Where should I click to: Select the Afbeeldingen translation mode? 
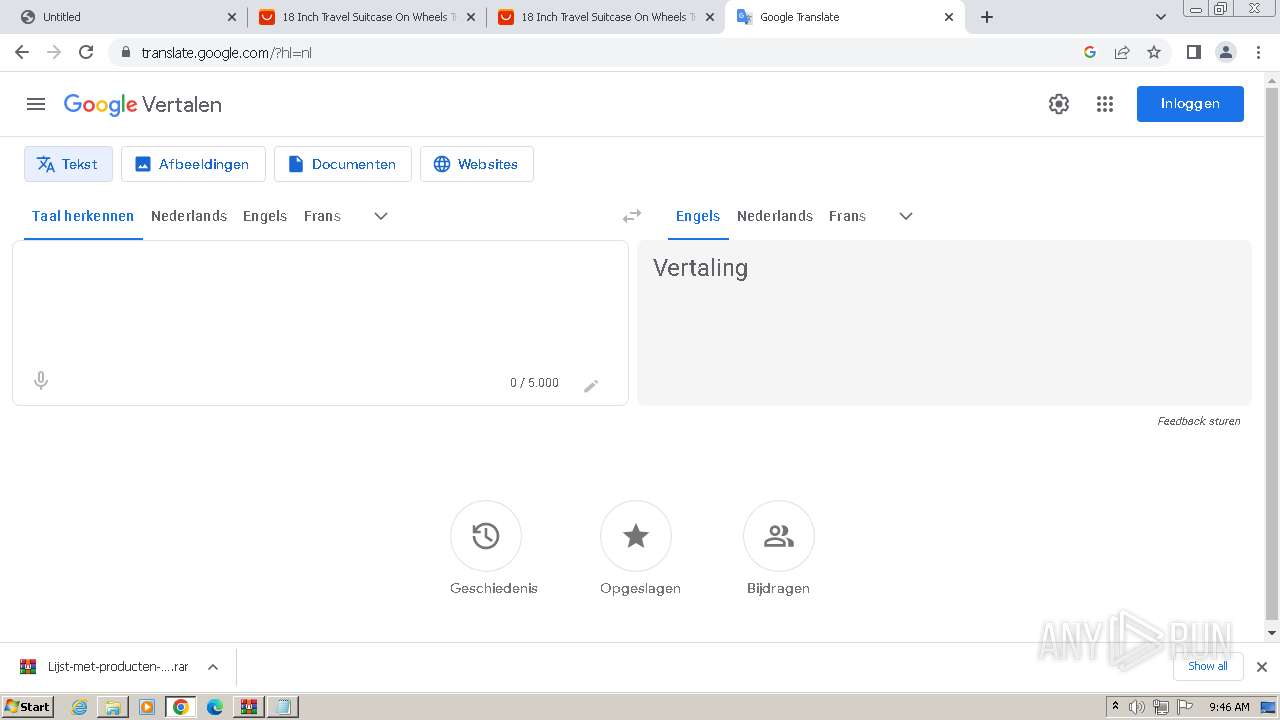click(193, 164)
